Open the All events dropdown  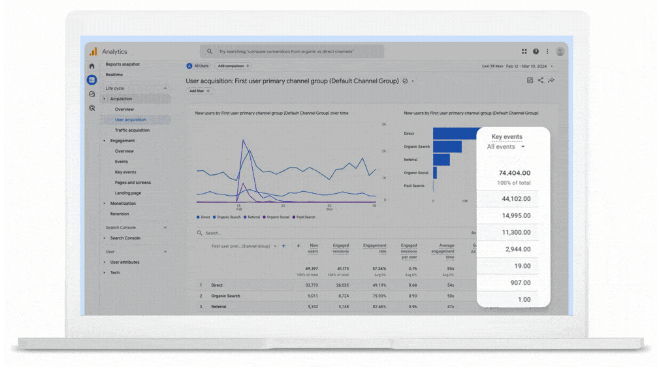506,147
